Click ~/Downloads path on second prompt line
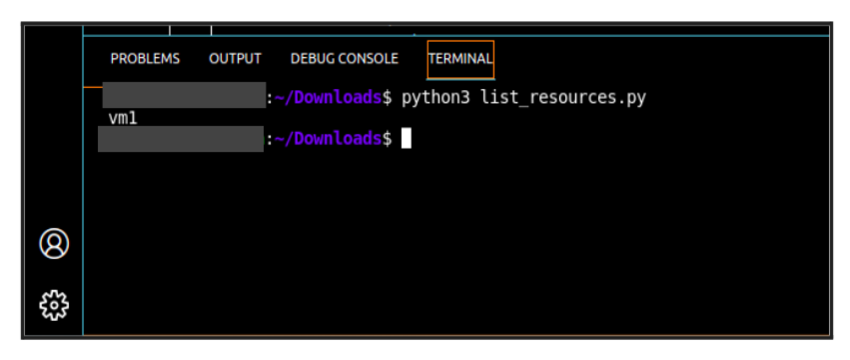 point(327,139)
